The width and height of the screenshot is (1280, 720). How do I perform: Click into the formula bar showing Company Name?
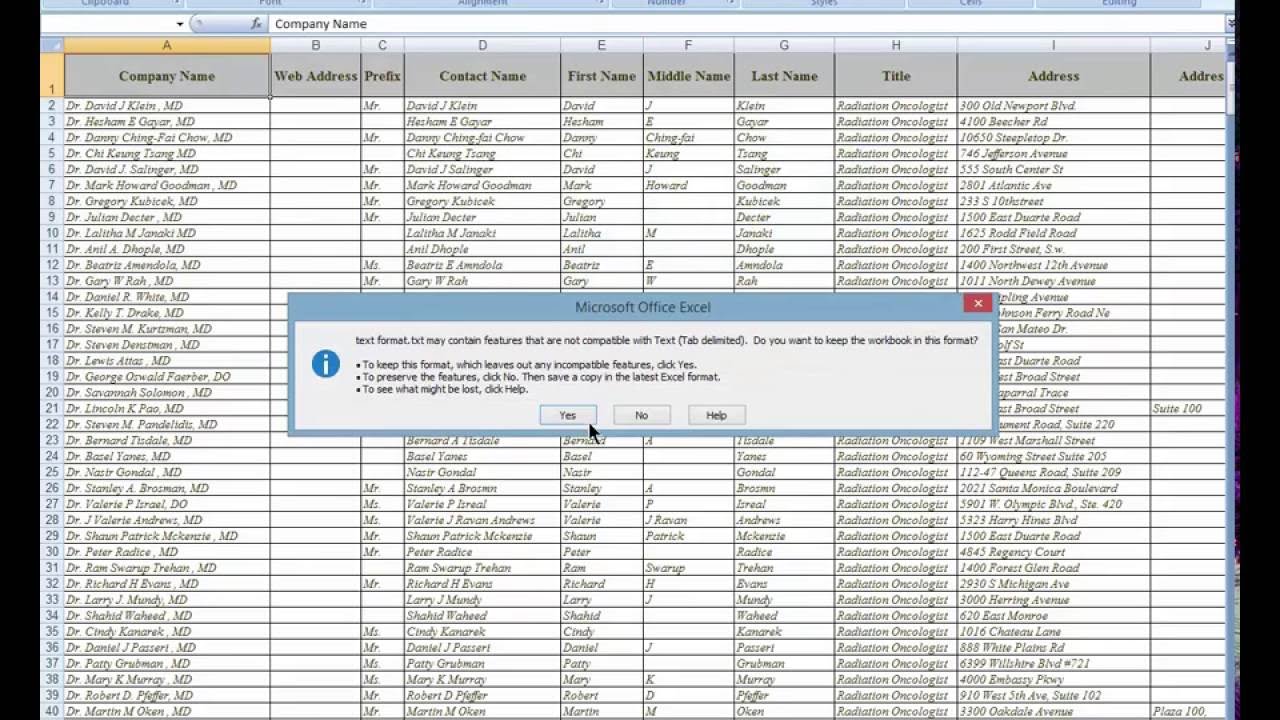(745, 24)
